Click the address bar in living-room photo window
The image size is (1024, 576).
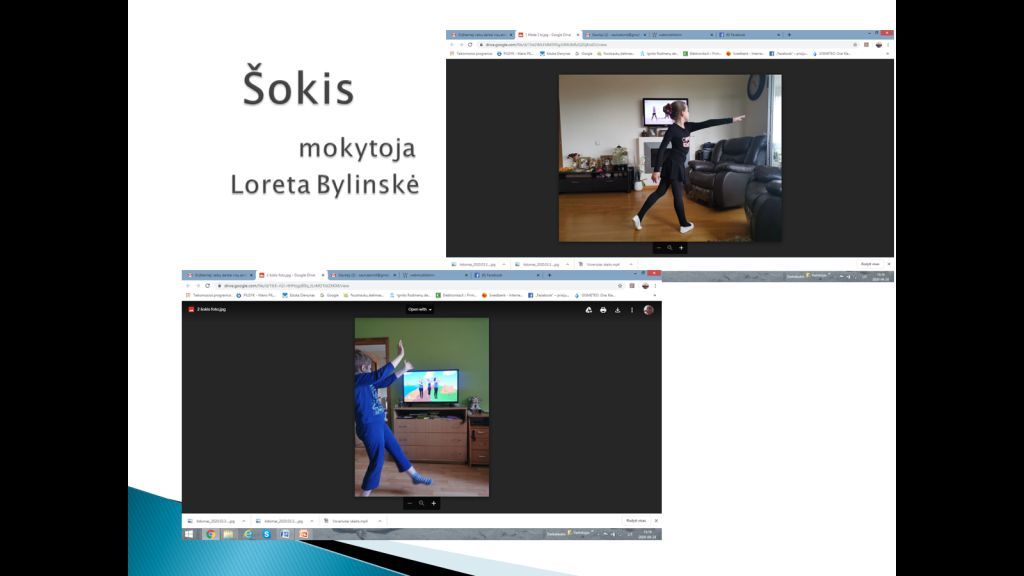666,44
